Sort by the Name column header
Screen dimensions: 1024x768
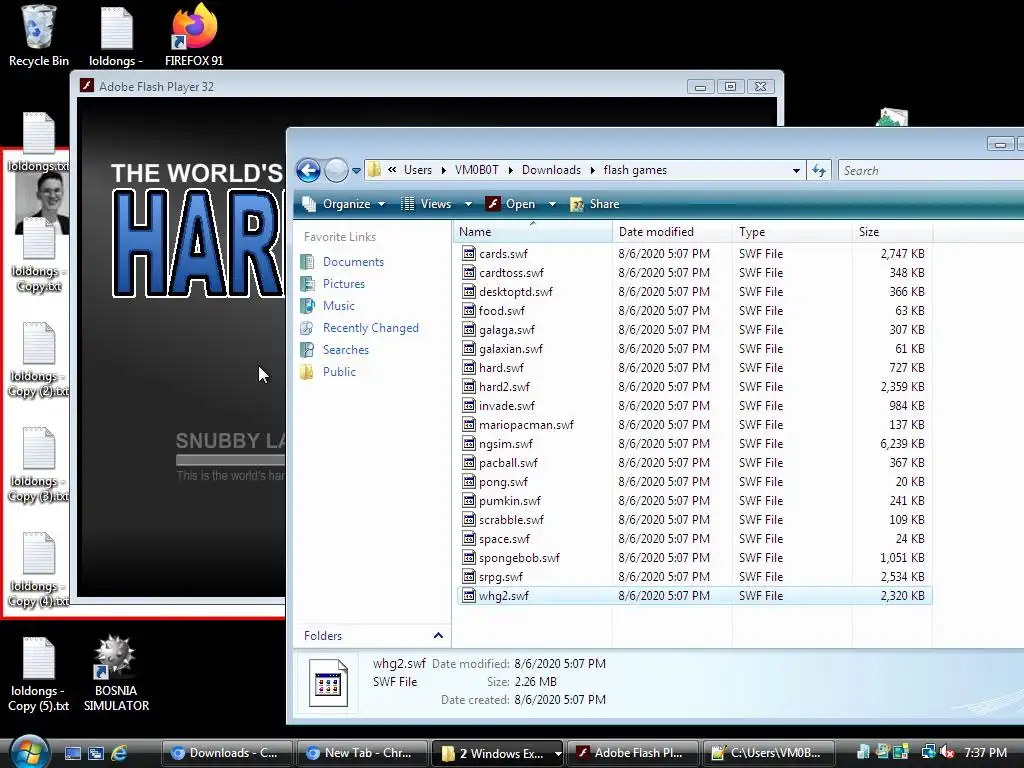coord(532,232)
